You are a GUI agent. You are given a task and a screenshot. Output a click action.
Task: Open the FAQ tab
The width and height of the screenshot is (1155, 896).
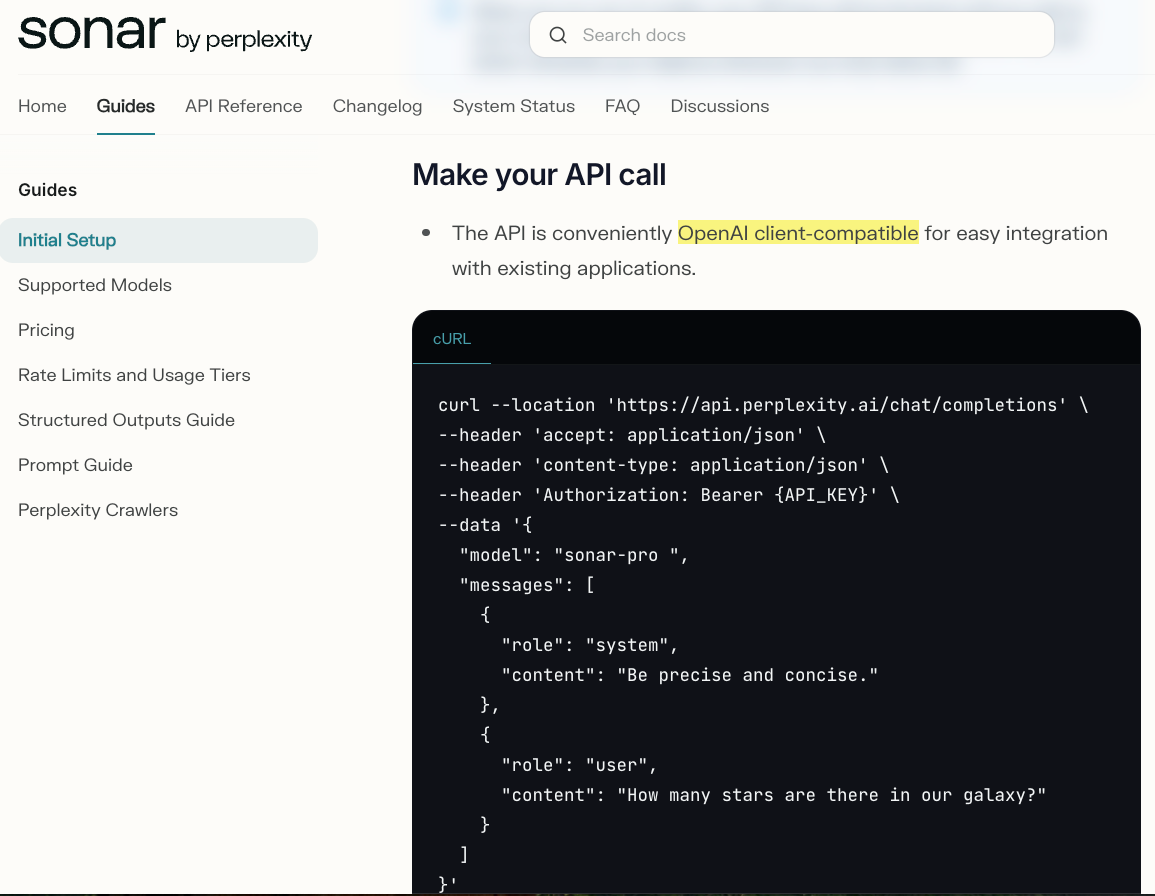[x=622, y=106]
